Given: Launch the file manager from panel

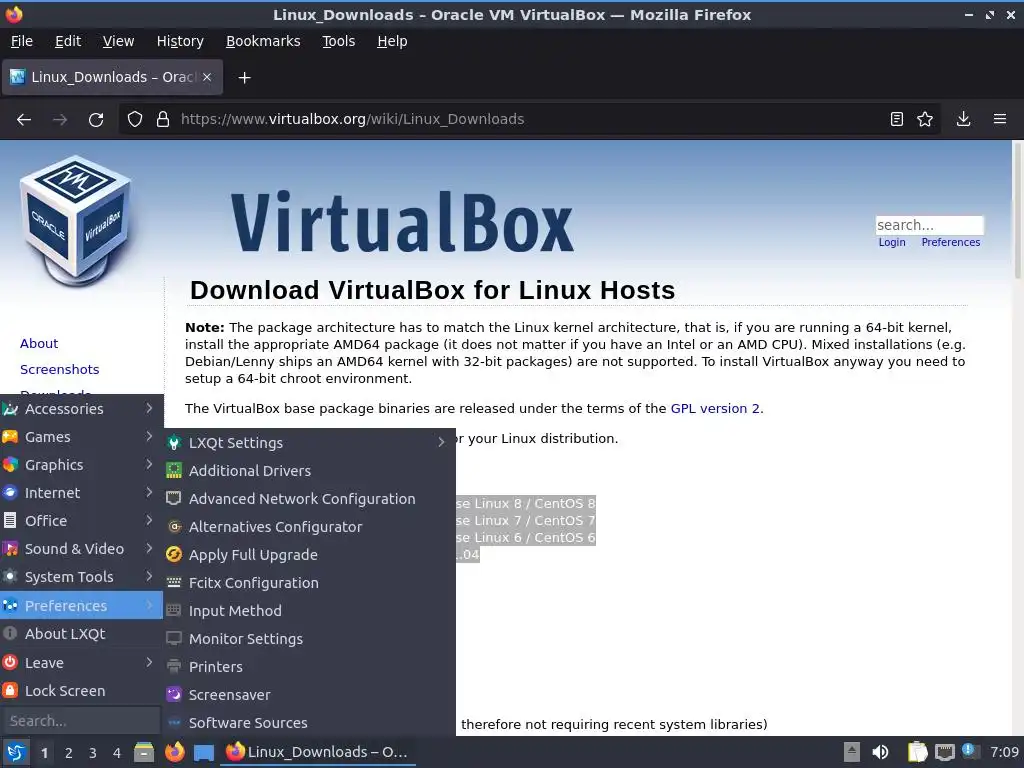Looking at the screenshot, I should tap(144, 752).
